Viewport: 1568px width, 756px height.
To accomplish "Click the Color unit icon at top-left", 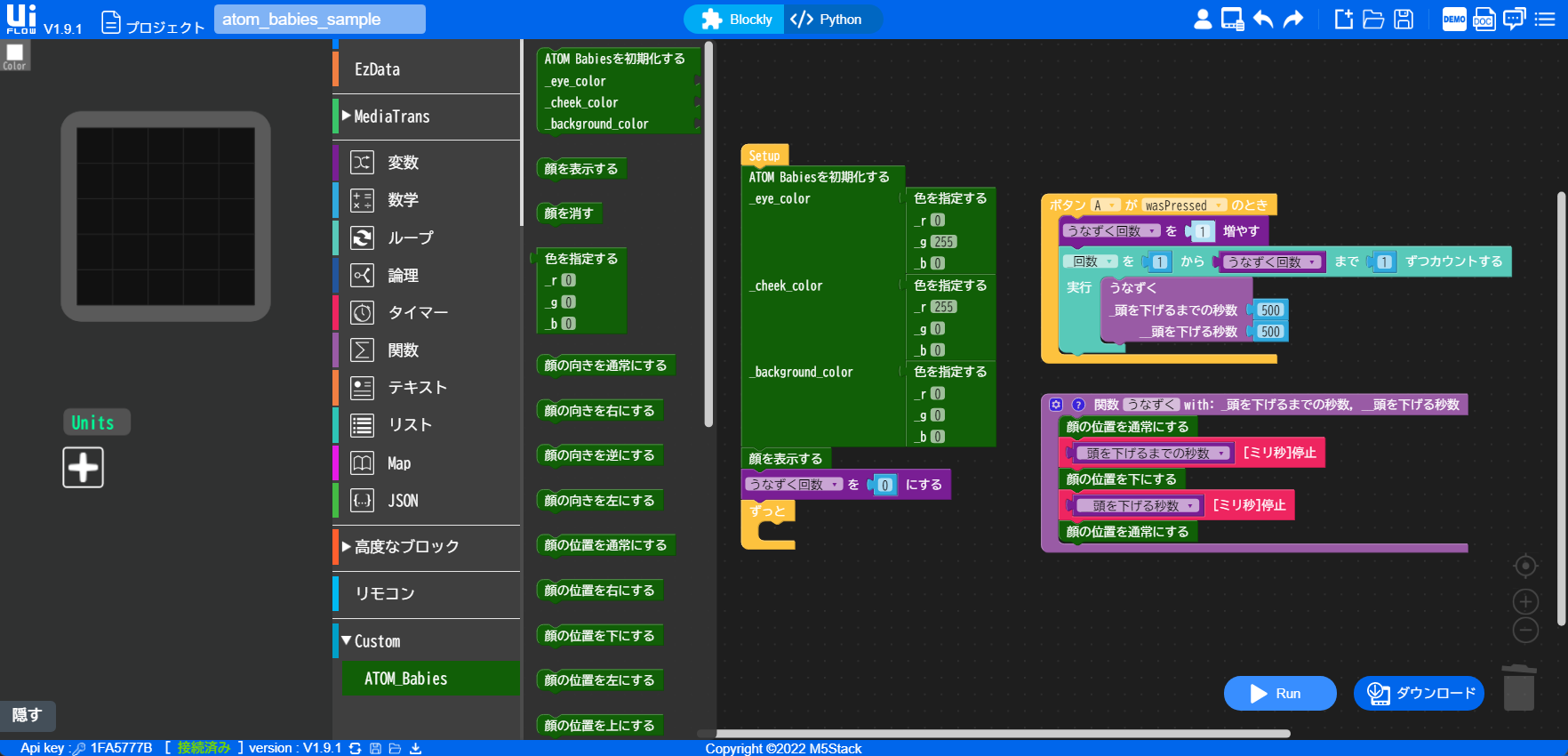I will tap(15, 55).
